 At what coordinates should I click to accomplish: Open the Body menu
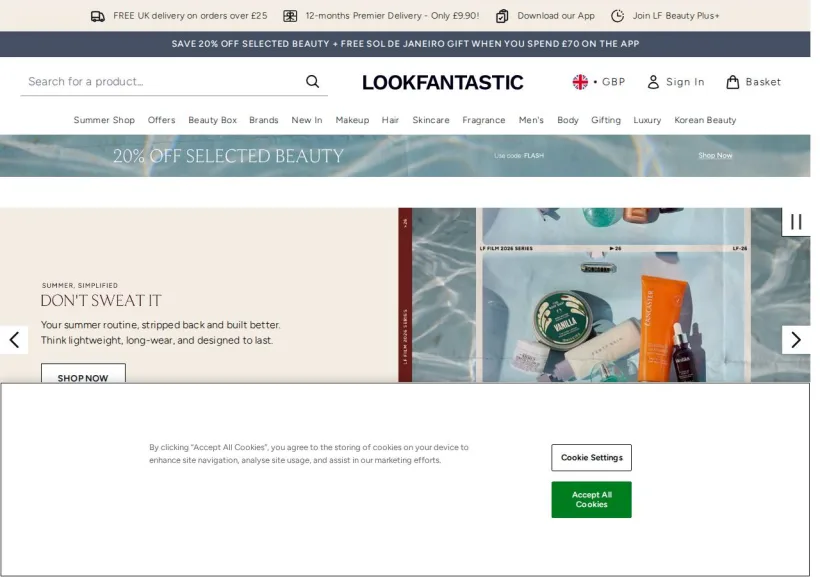click(x=568, y=120)
